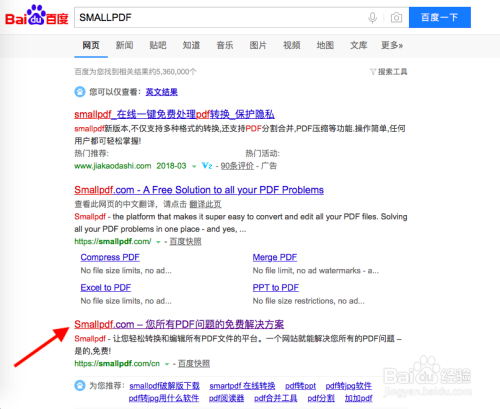Click the smartpdf 在线转换 suggestion
Image resolution: width=500 pixels, height=409 pixels.
[242, 386]
